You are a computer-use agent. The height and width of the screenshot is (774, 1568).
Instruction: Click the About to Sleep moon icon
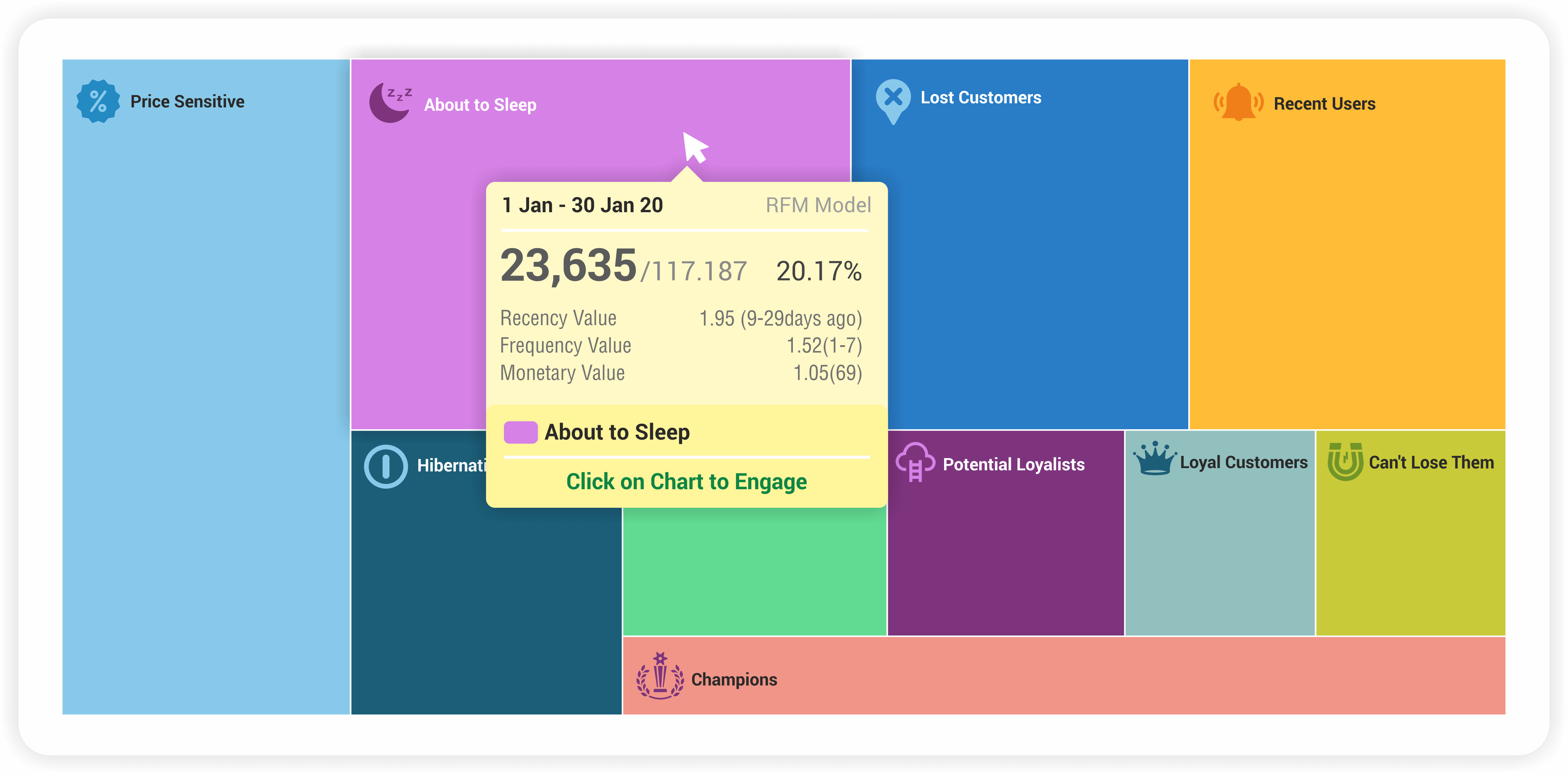(391, 103)
